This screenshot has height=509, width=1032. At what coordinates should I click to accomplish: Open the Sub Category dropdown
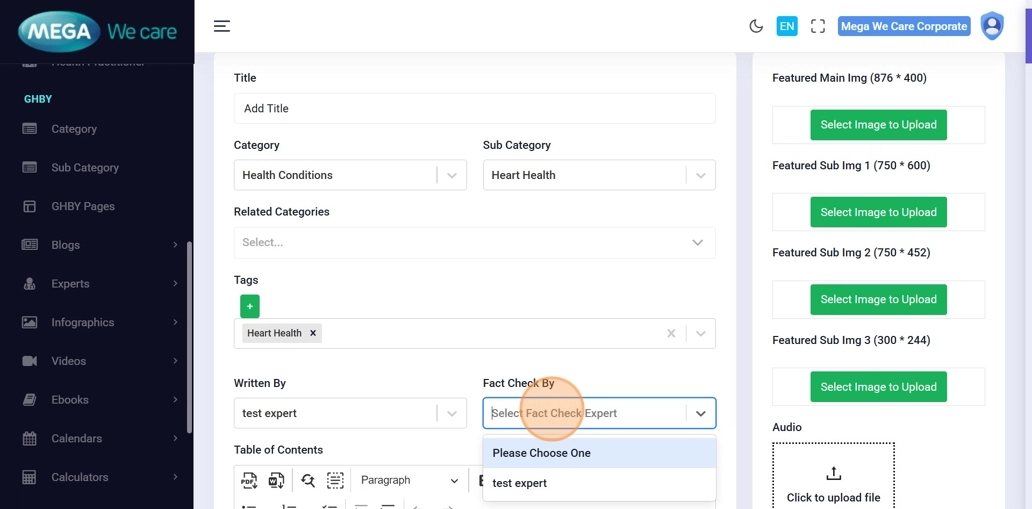[x=700, y=175]
